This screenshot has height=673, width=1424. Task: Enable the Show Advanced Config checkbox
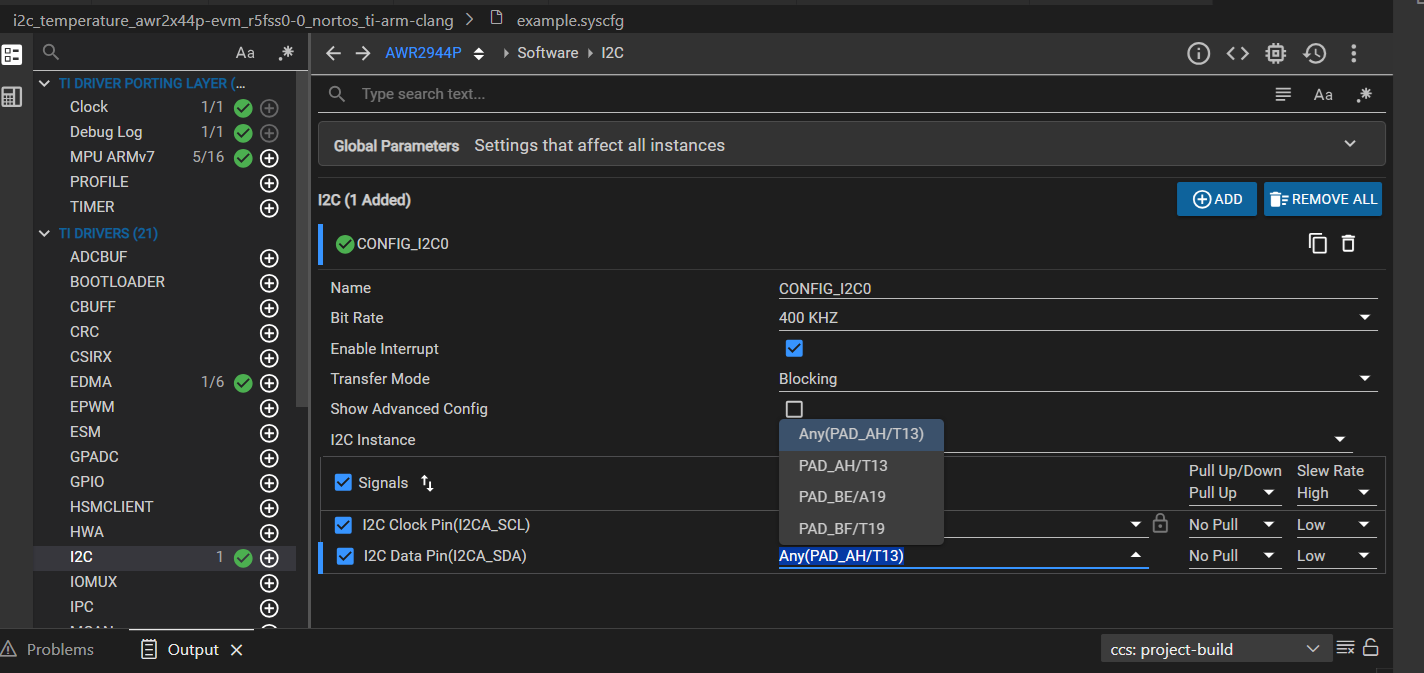(794, 409)
